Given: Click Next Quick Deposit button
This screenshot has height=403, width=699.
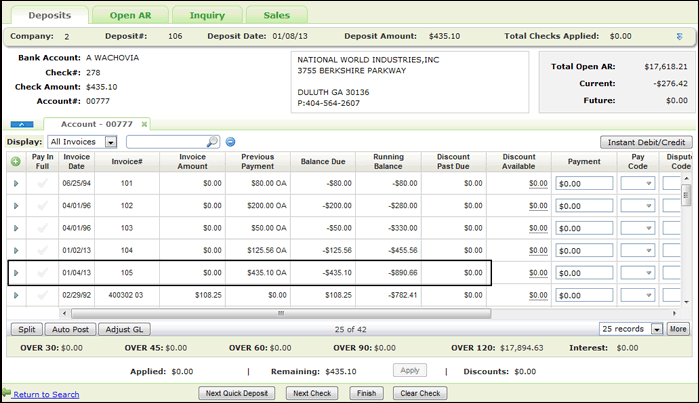Looking at the screenshot, I should tap(237, 393).
